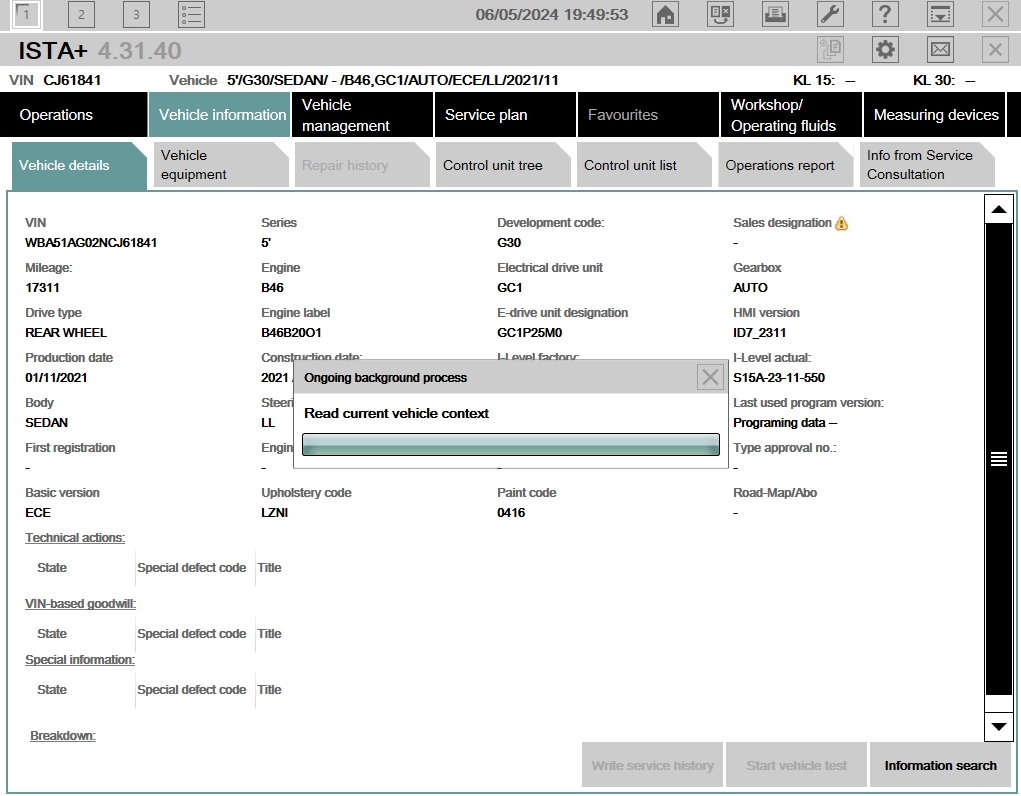Open settings gear icon

click(885, 50)
